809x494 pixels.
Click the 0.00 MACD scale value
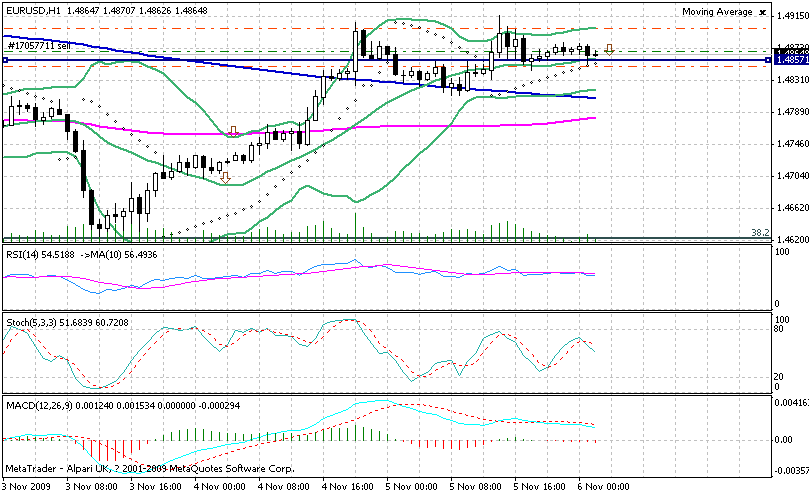coord(784,440)
